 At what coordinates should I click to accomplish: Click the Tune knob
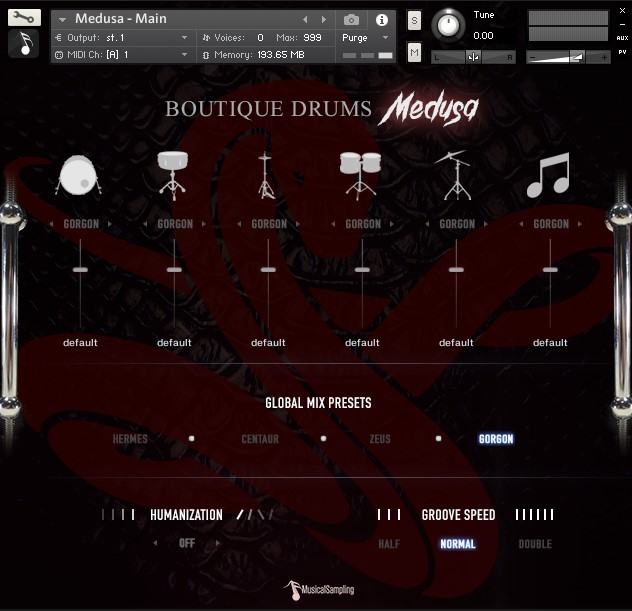click(451, 23)
